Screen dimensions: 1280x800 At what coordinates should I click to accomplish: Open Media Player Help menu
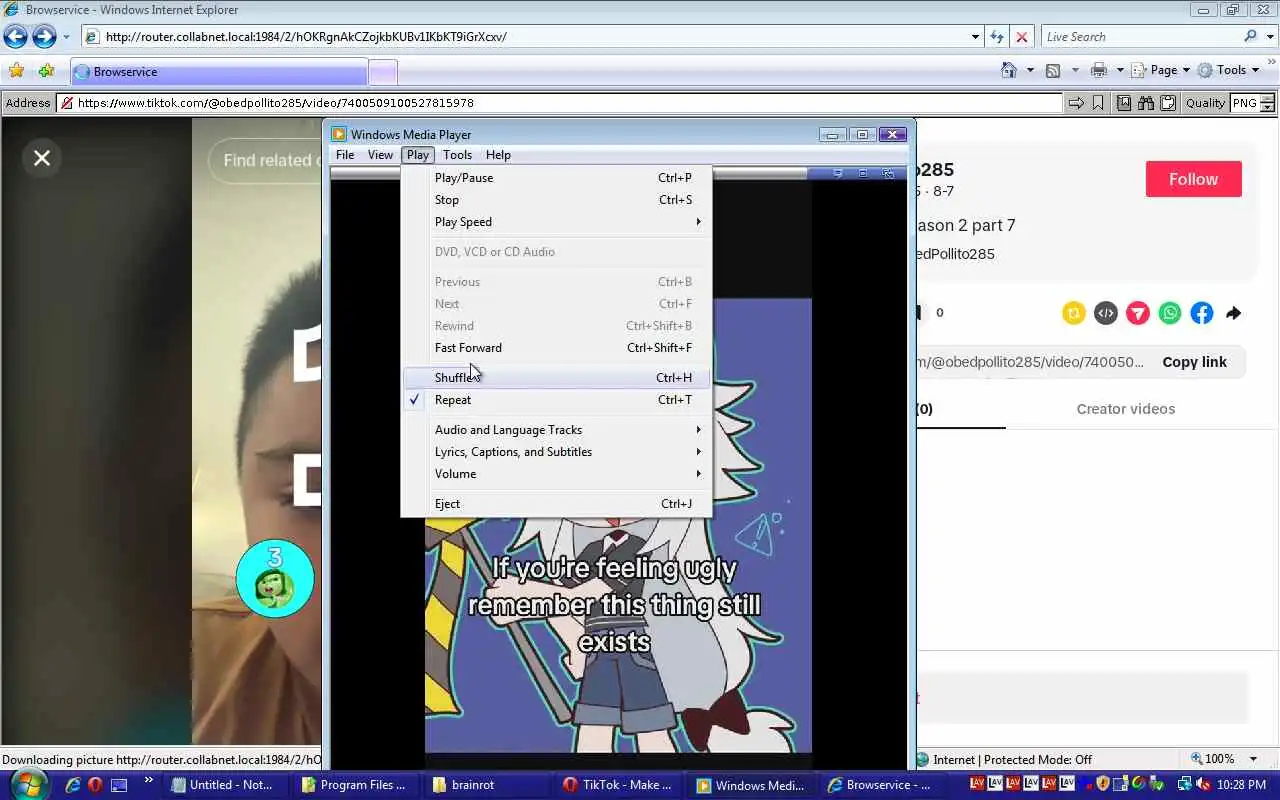tap(498, 155)
